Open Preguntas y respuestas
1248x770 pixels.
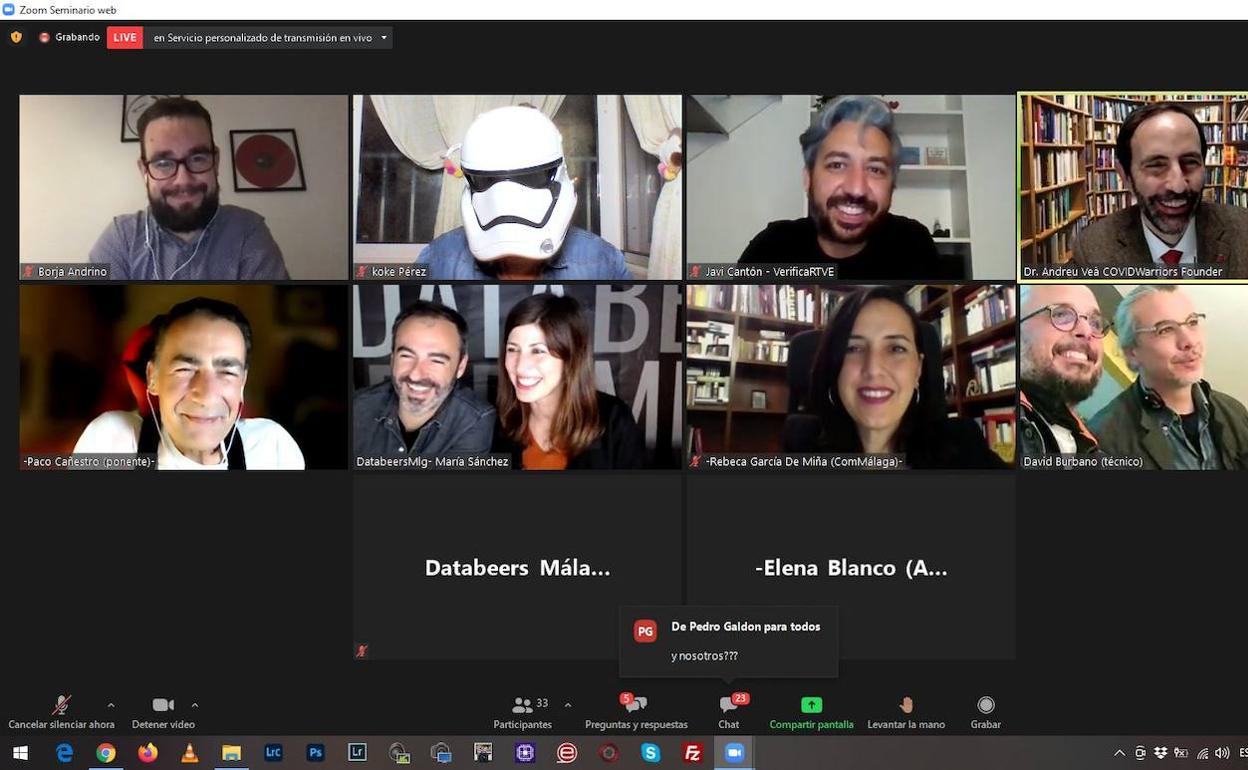(636, 710)
